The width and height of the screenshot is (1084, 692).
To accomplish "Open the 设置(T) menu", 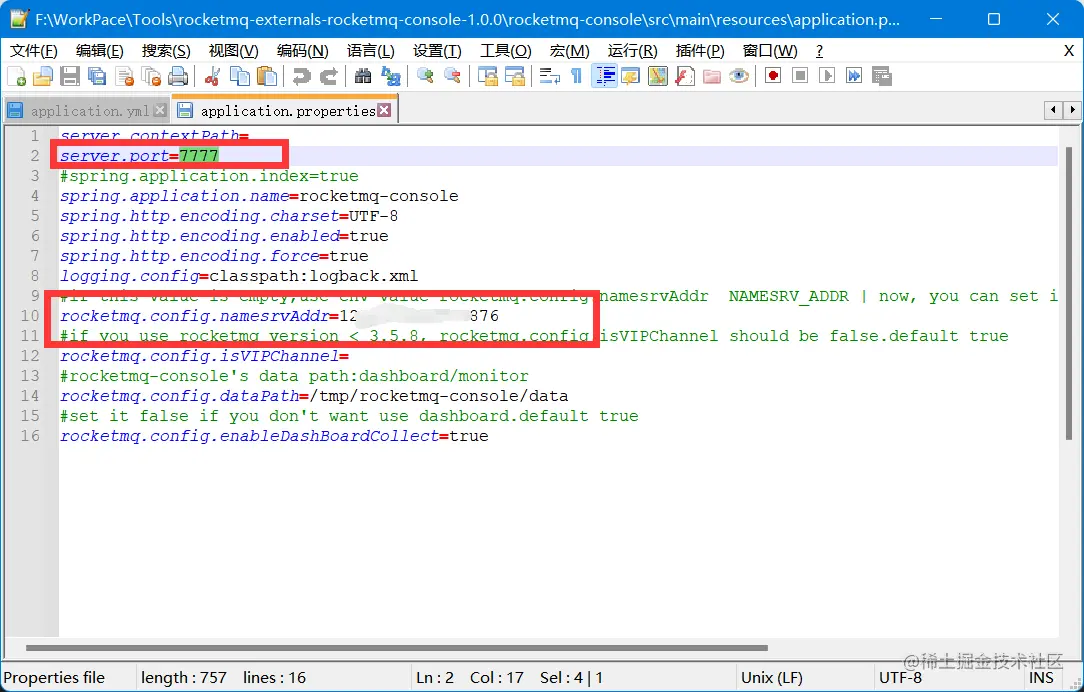I will click(437, 51).
